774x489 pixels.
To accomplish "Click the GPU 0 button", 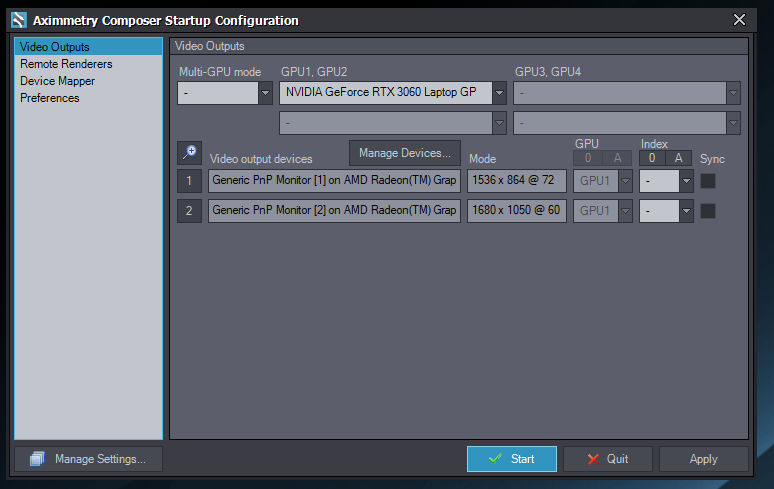I will tap(588, 158).
